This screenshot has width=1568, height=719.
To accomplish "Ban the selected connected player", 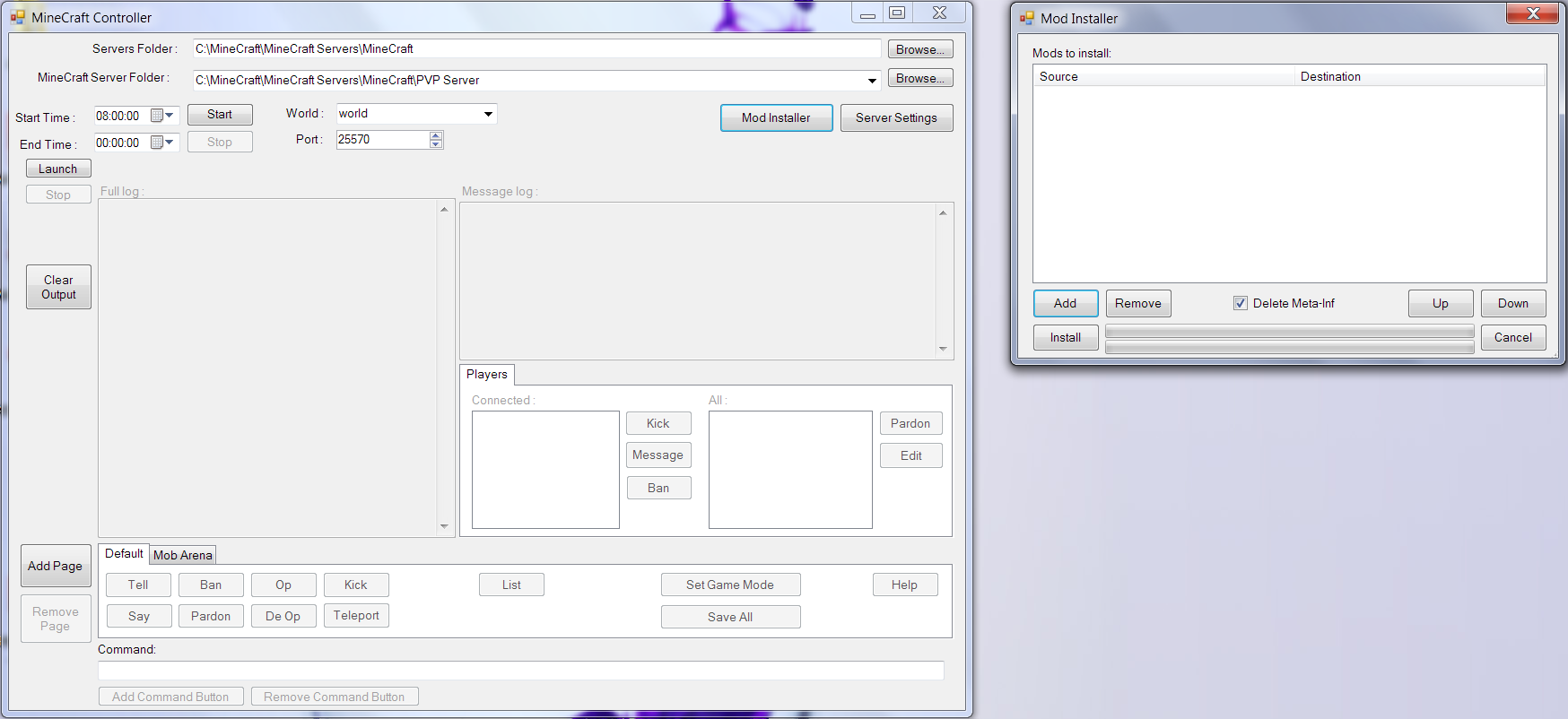I will (658, 488).
